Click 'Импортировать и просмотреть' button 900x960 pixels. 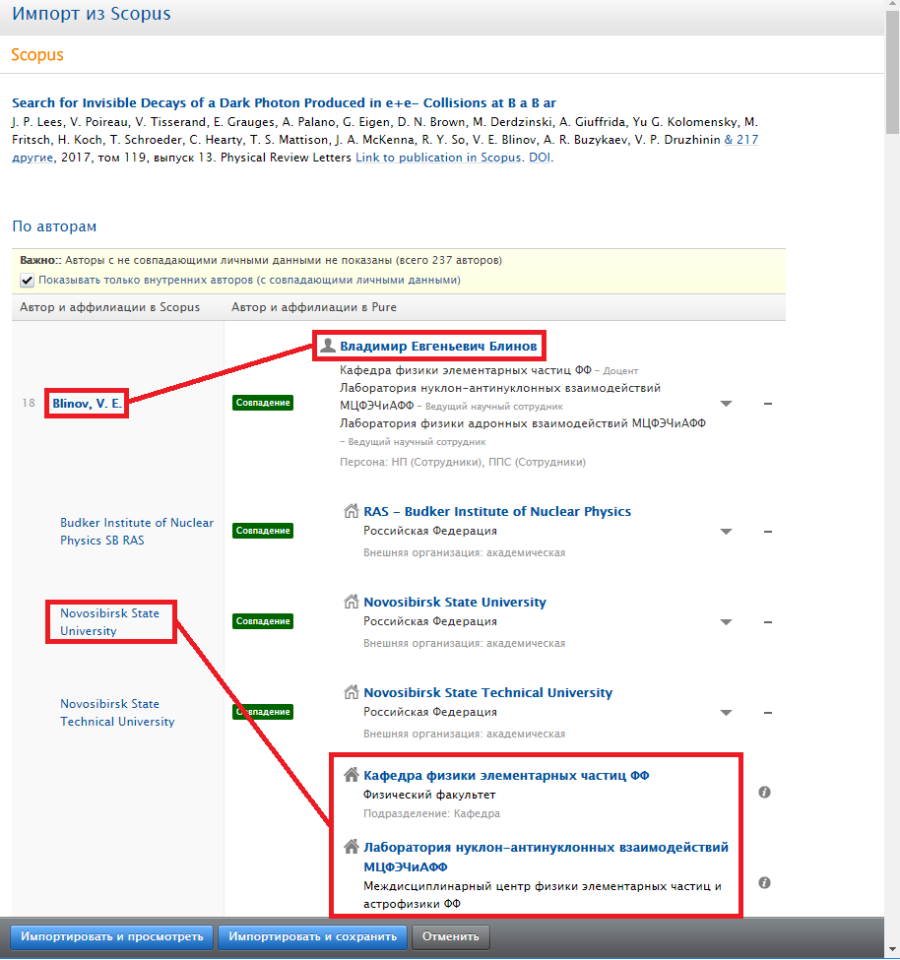point(112,937)
